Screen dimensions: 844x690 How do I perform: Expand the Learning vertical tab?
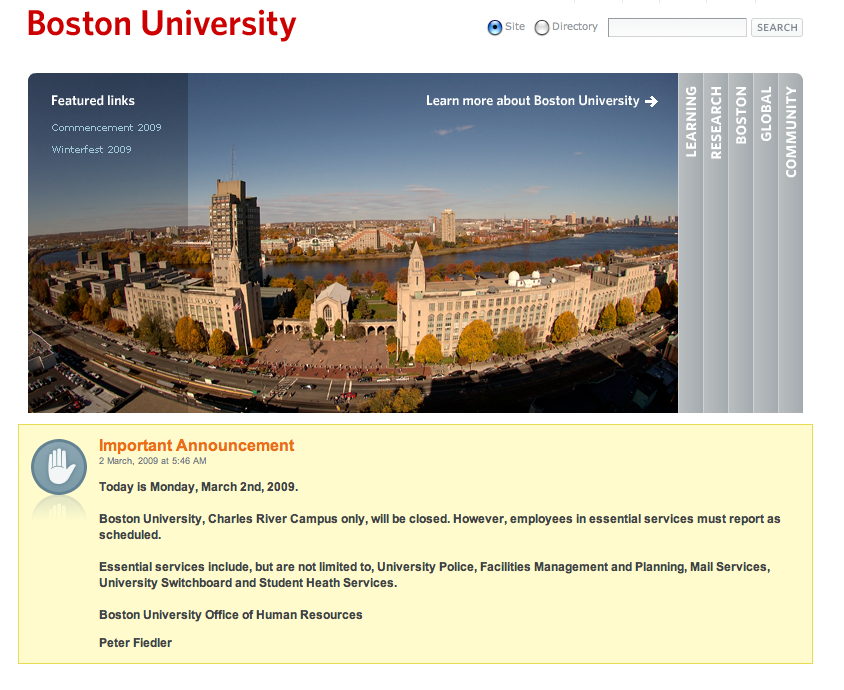(x=691, y=122)
